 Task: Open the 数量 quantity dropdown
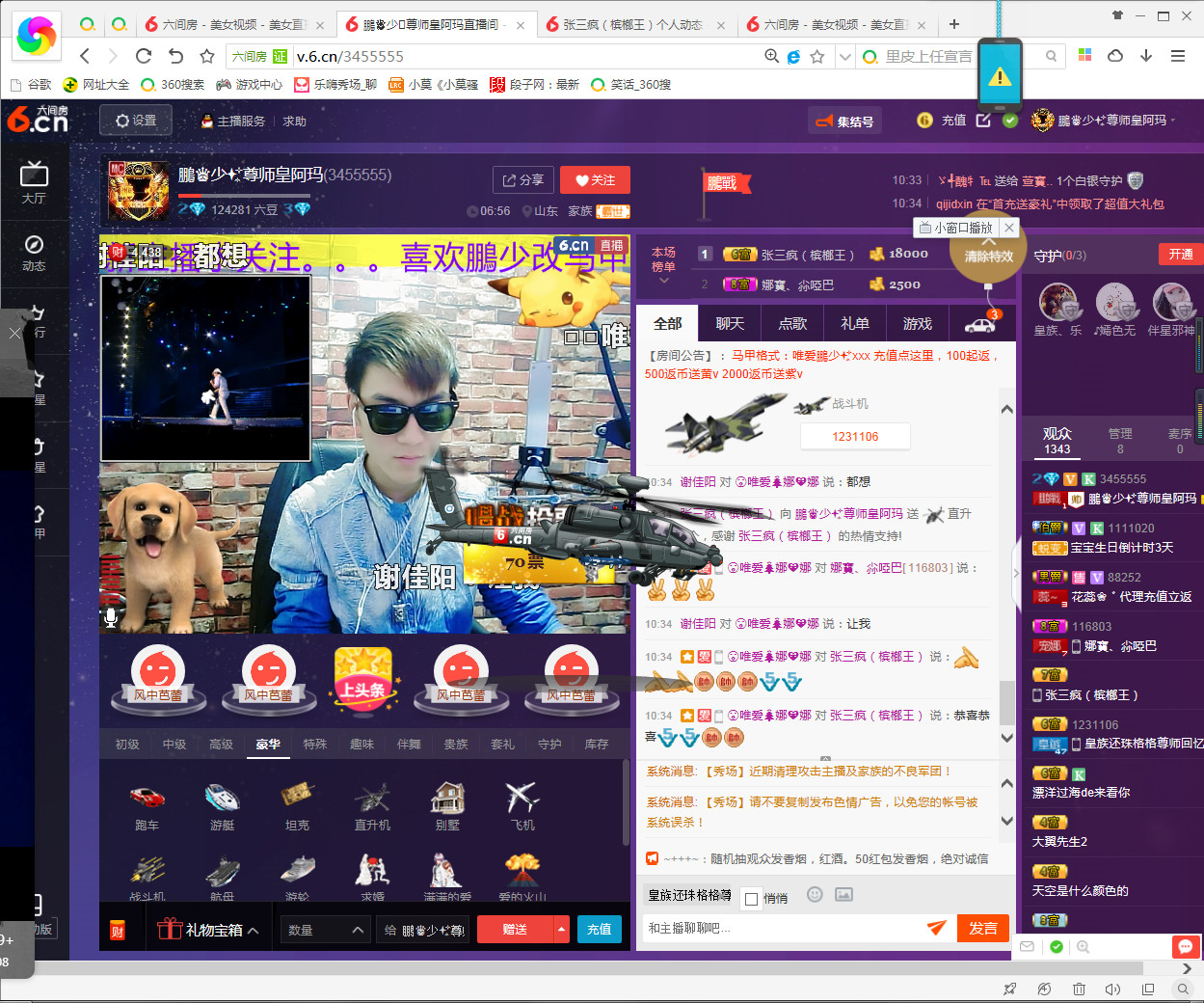coord(326,930)
